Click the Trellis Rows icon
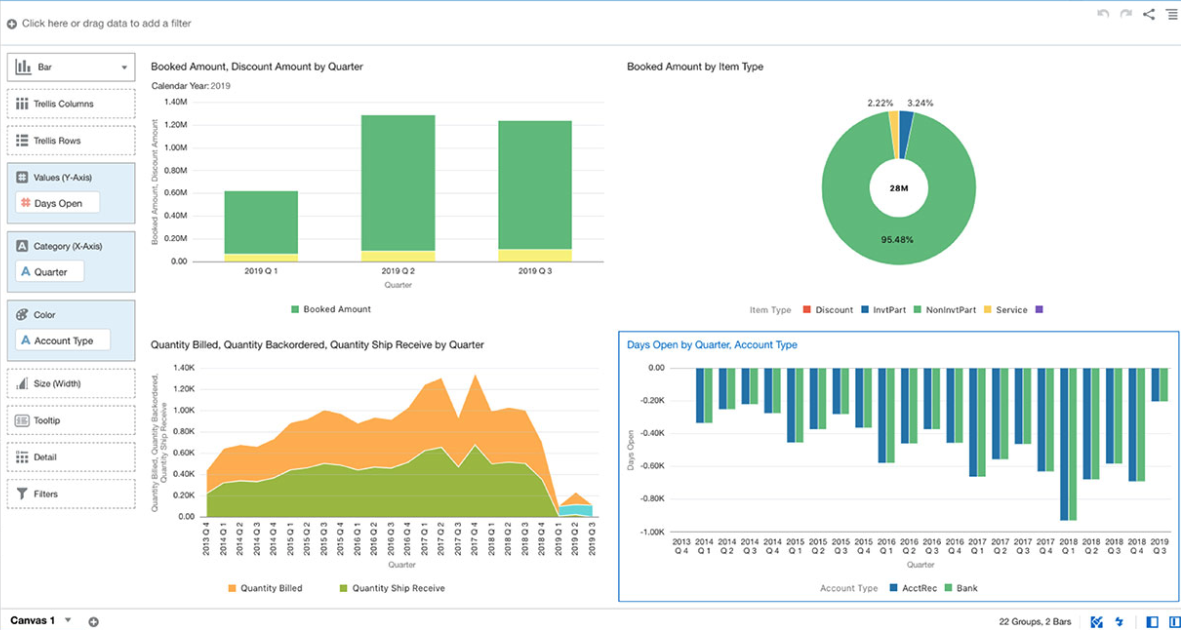Viewport: 1181px width, 630px height. 23,140
